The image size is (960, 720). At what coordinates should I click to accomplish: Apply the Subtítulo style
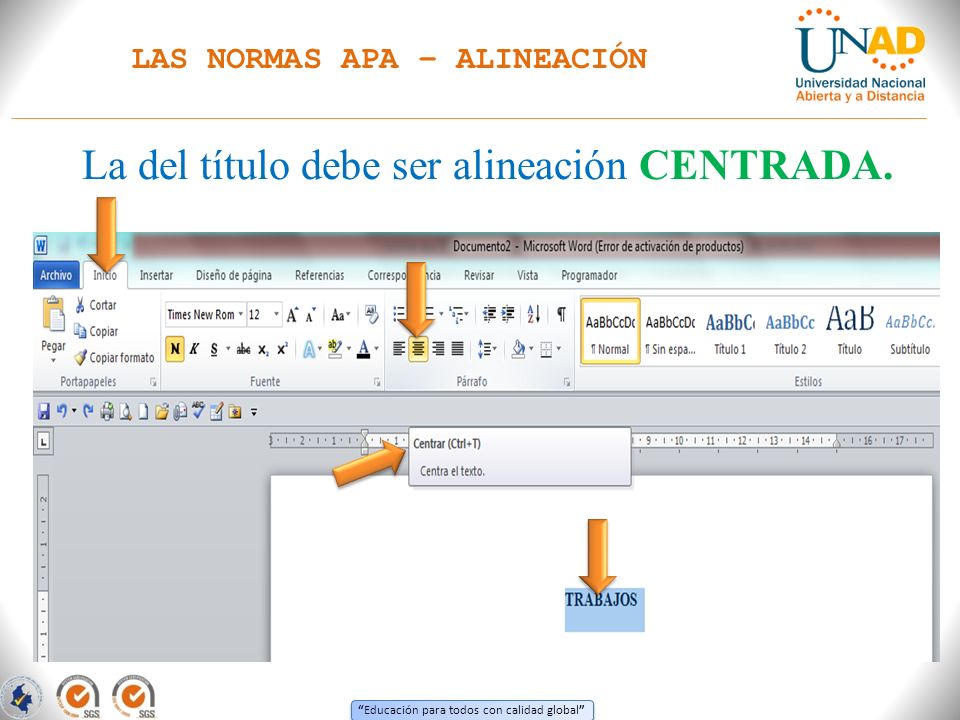pos(910,332)
